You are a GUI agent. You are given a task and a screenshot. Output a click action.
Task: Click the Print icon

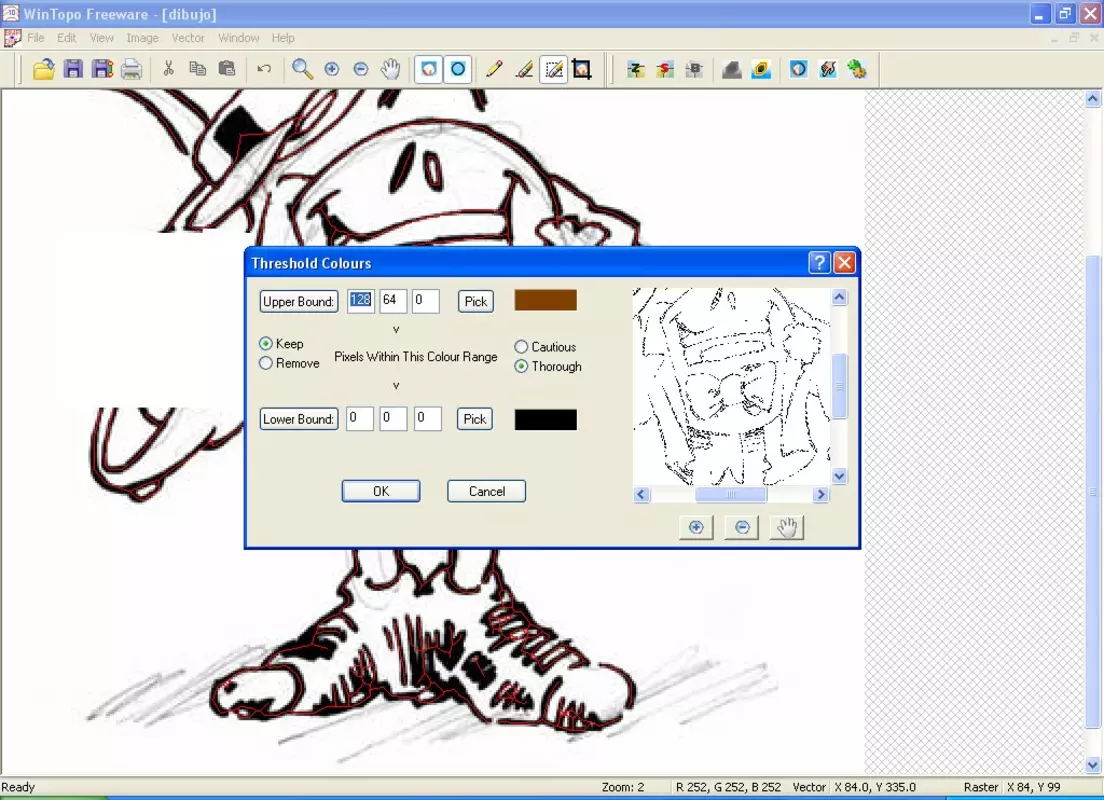click(132, 69)
